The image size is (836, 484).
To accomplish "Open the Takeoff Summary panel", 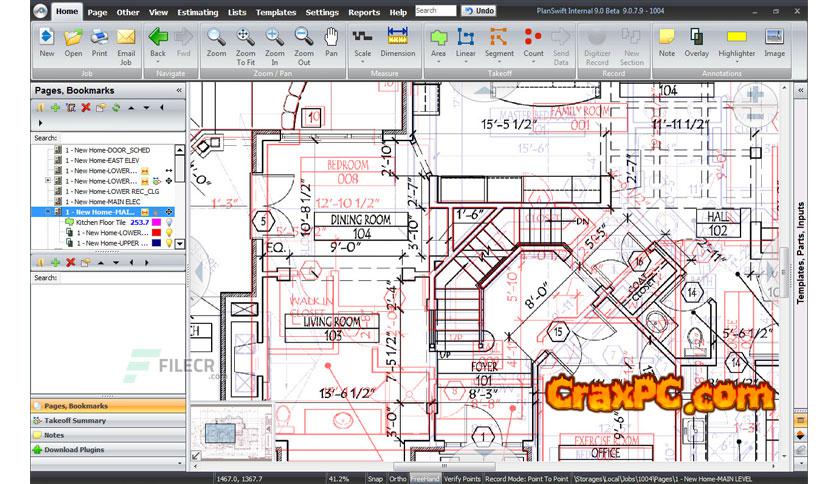I will click(74, 421).
